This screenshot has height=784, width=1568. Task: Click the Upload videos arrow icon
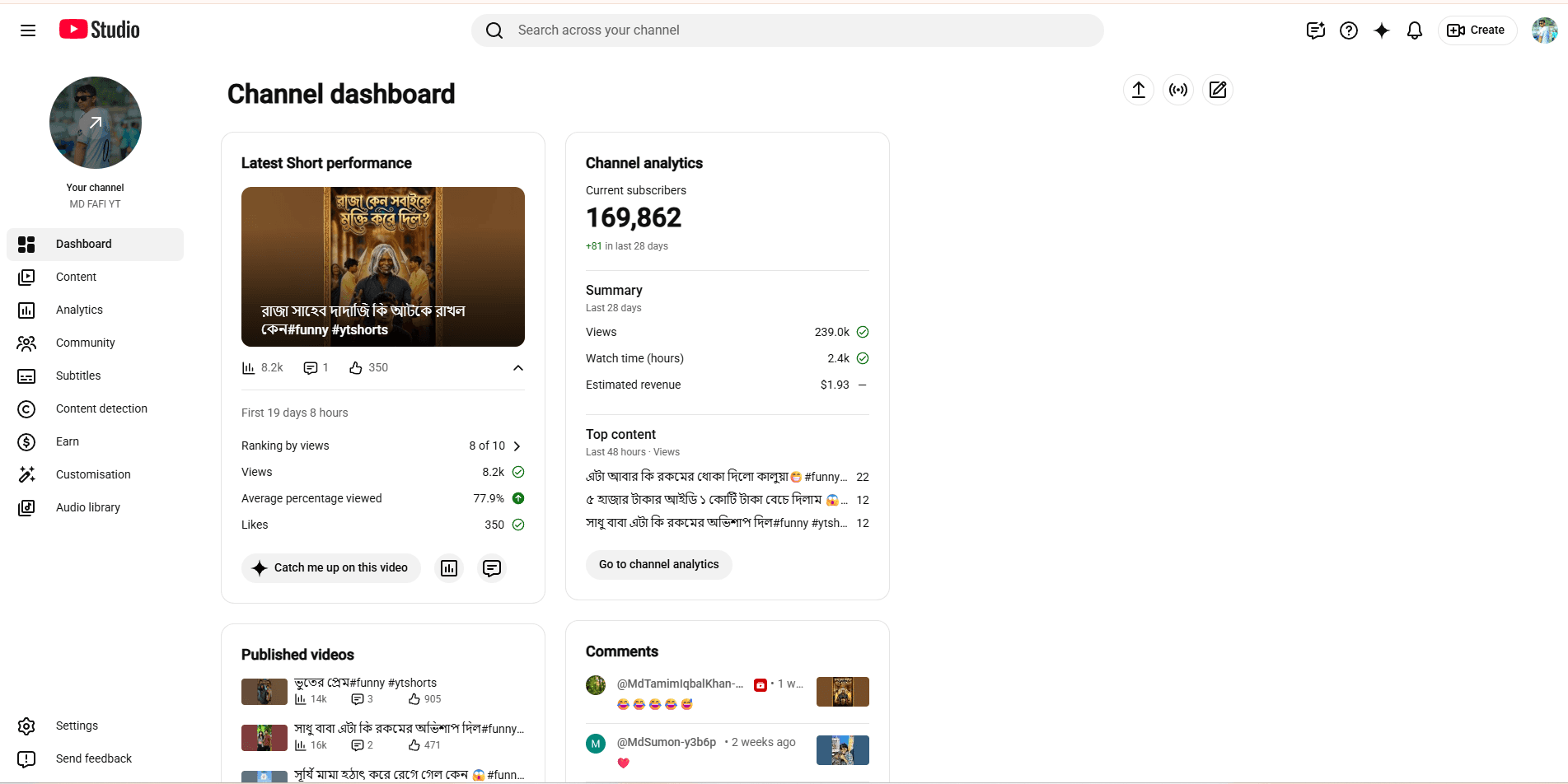(x=1139, y=90)
